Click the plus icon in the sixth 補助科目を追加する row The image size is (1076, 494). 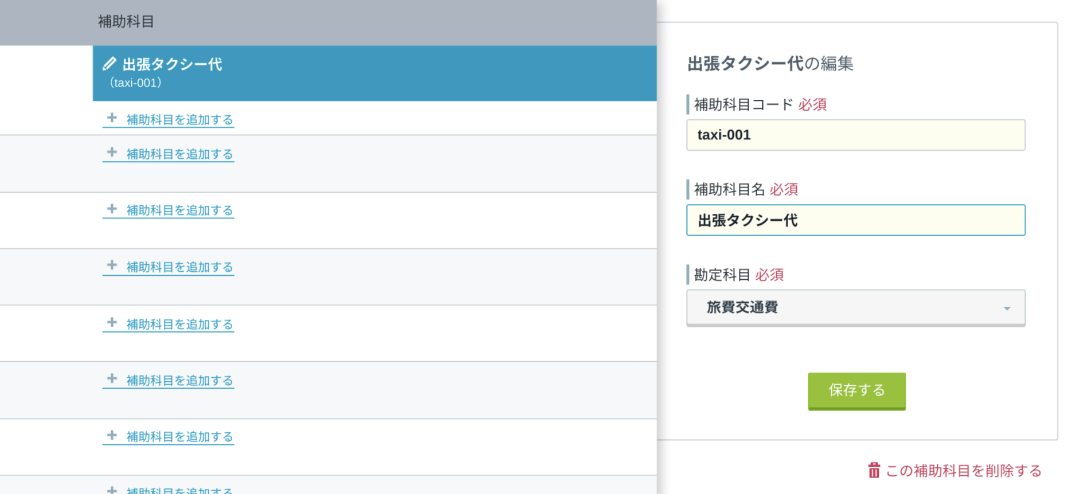(113, 379)
